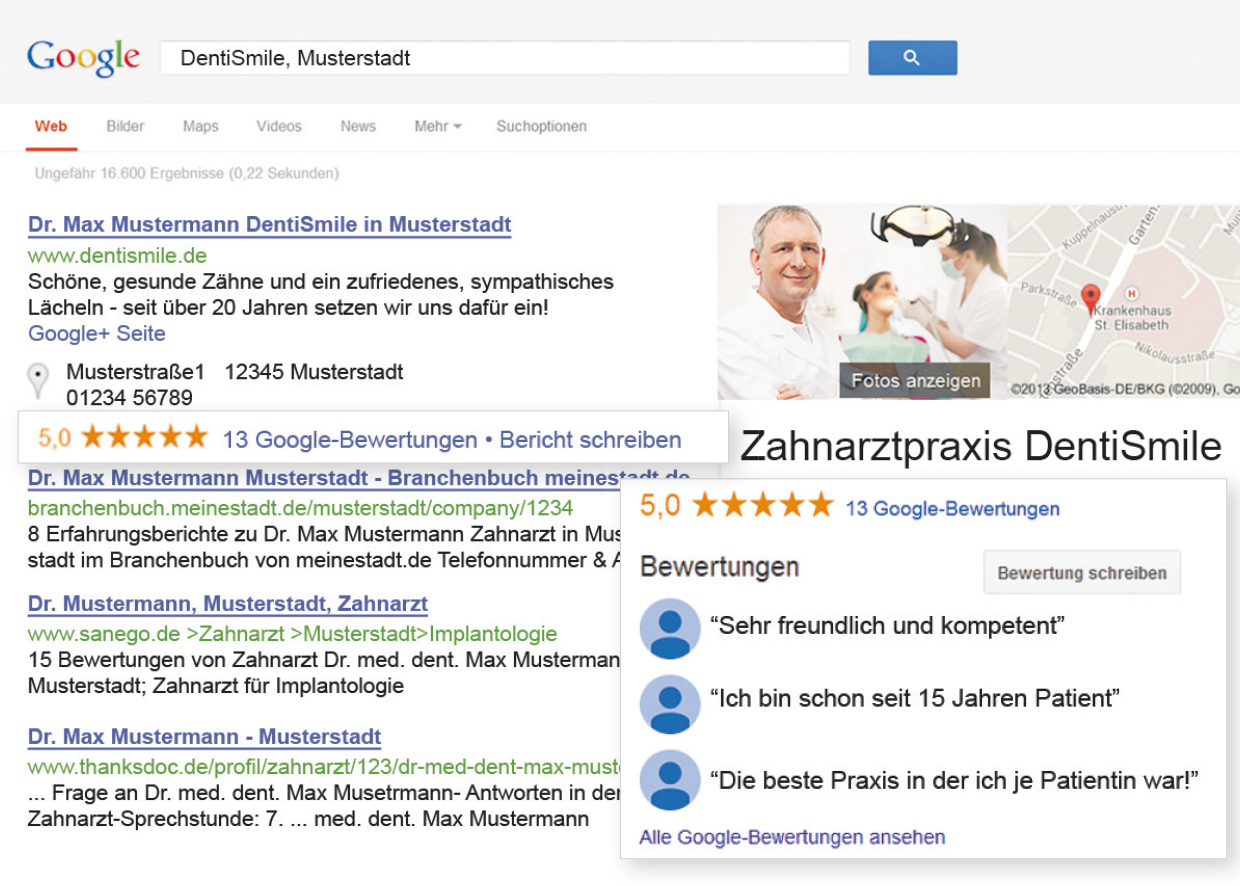Click the branchenbuch.meinestadt.de green URL
Image resolution: width=1240 pixels, height=886 pixels.
point(301,507)
